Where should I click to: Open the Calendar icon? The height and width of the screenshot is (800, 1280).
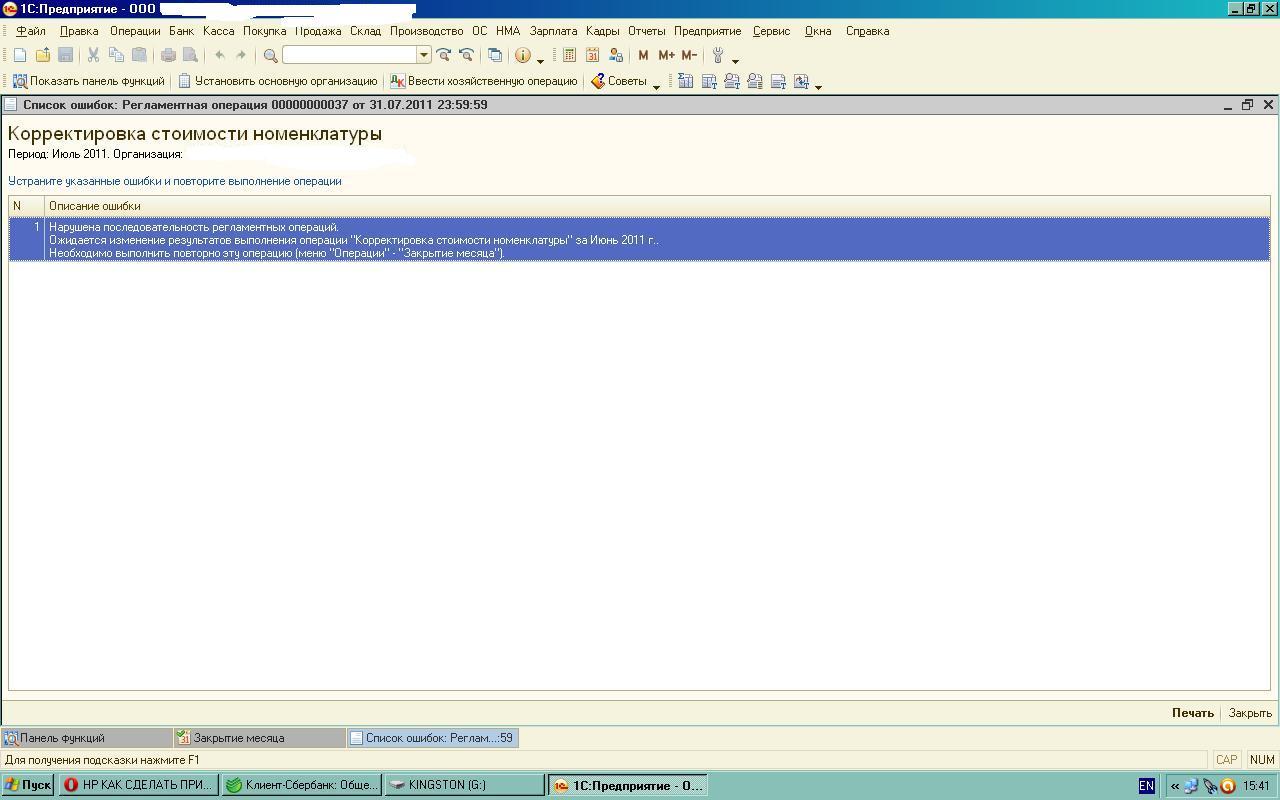pos(592,55)
